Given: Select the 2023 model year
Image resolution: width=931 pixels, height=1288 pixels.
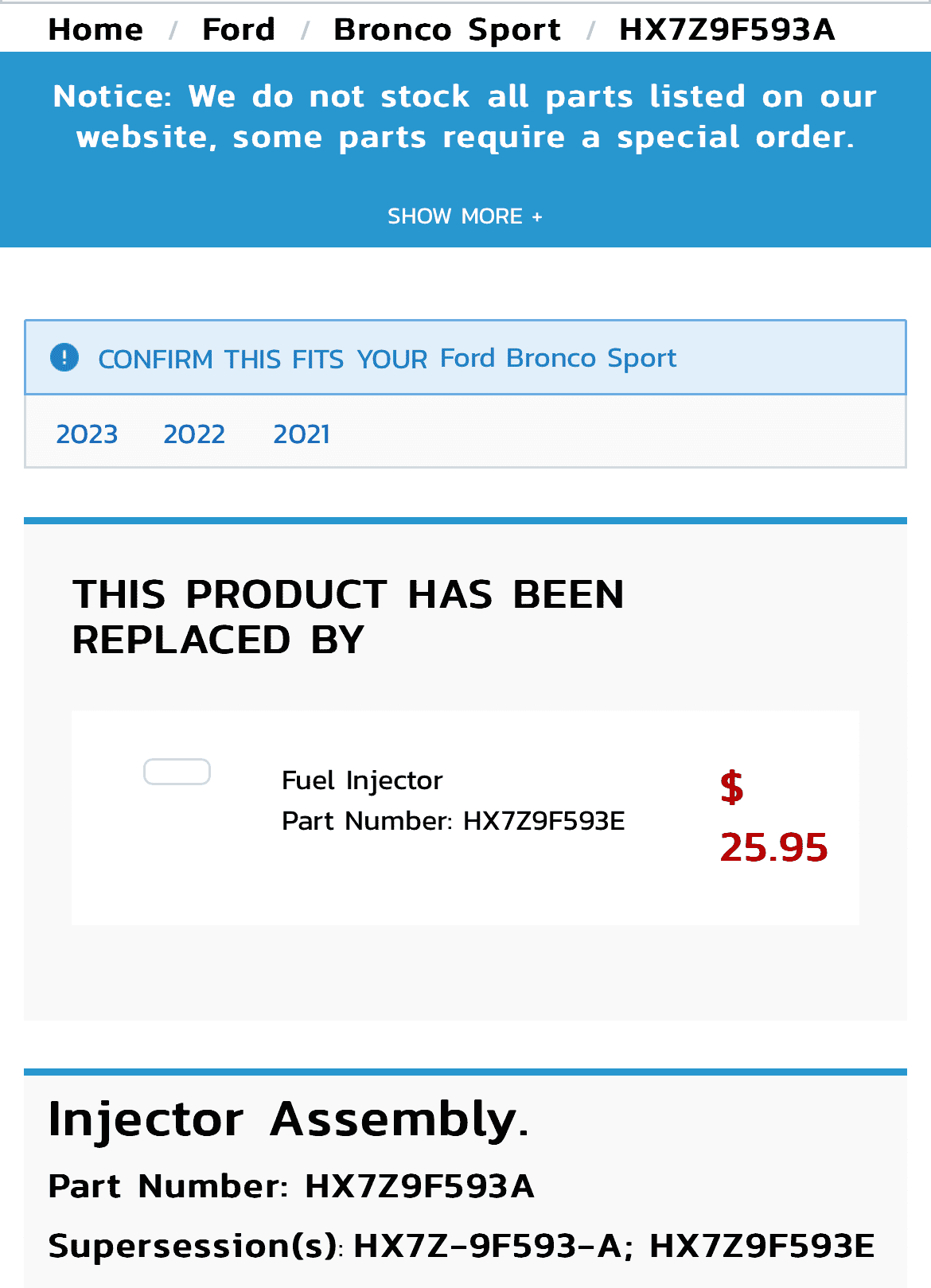Looking at the screenshot, I should coord(87,434).
